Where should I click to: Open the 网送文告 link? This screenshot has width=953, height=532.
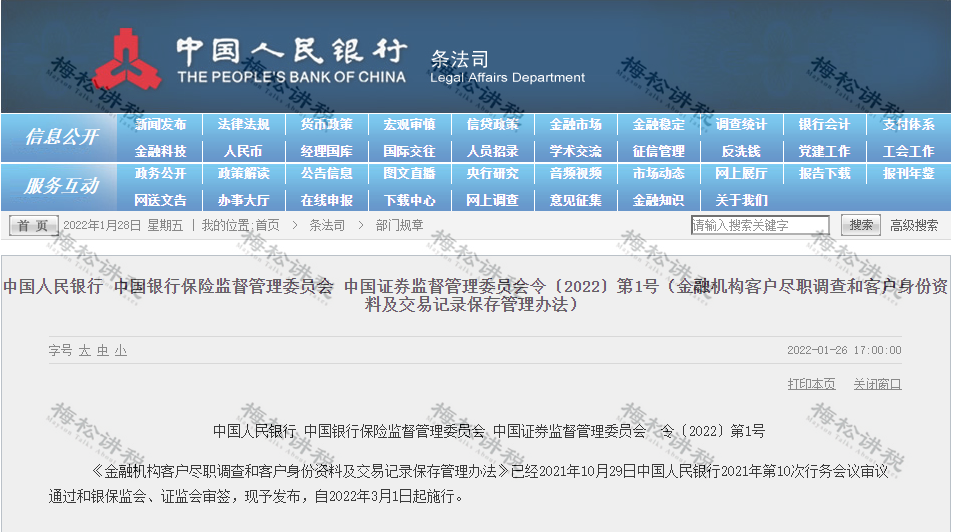(160, 201)
